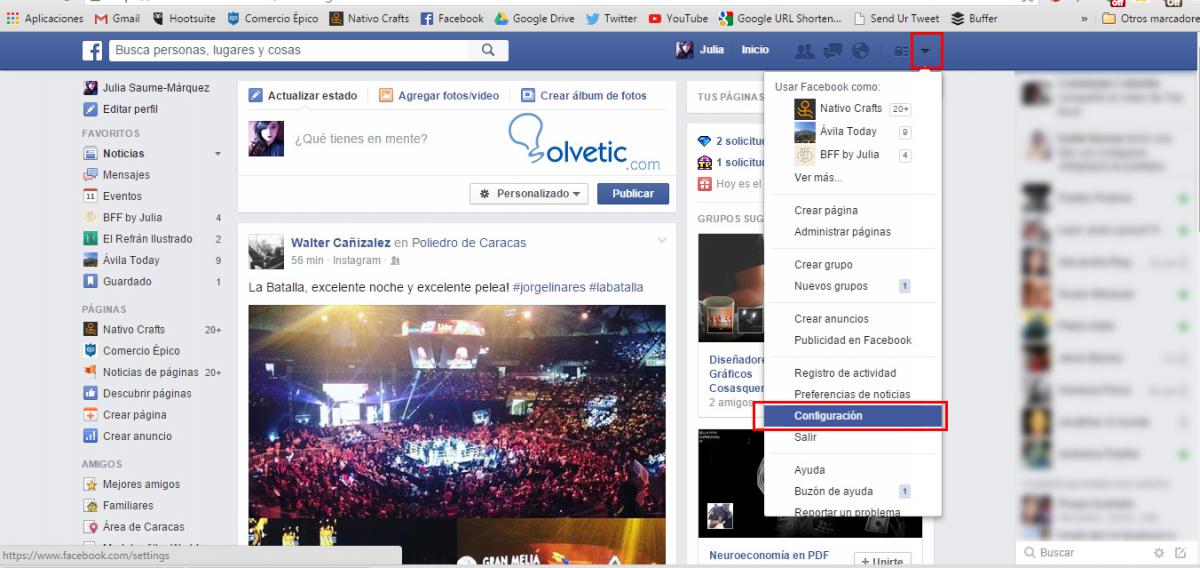Click Nativo Crafts logo in dropdown menu
Screen dimensions: 1200x568
tap(804, 108)
